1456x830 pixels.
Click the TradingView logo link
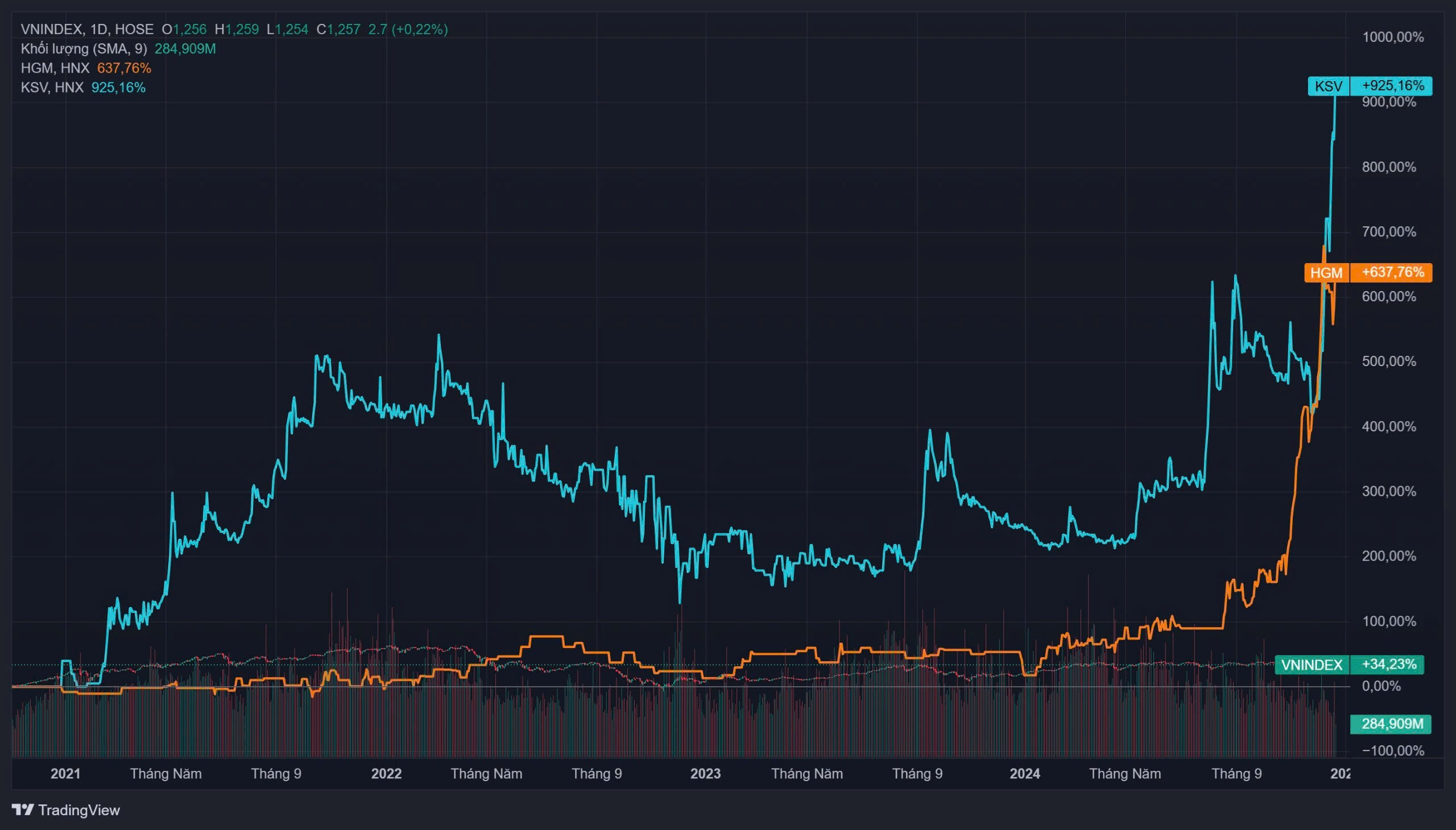click(65, 810)
